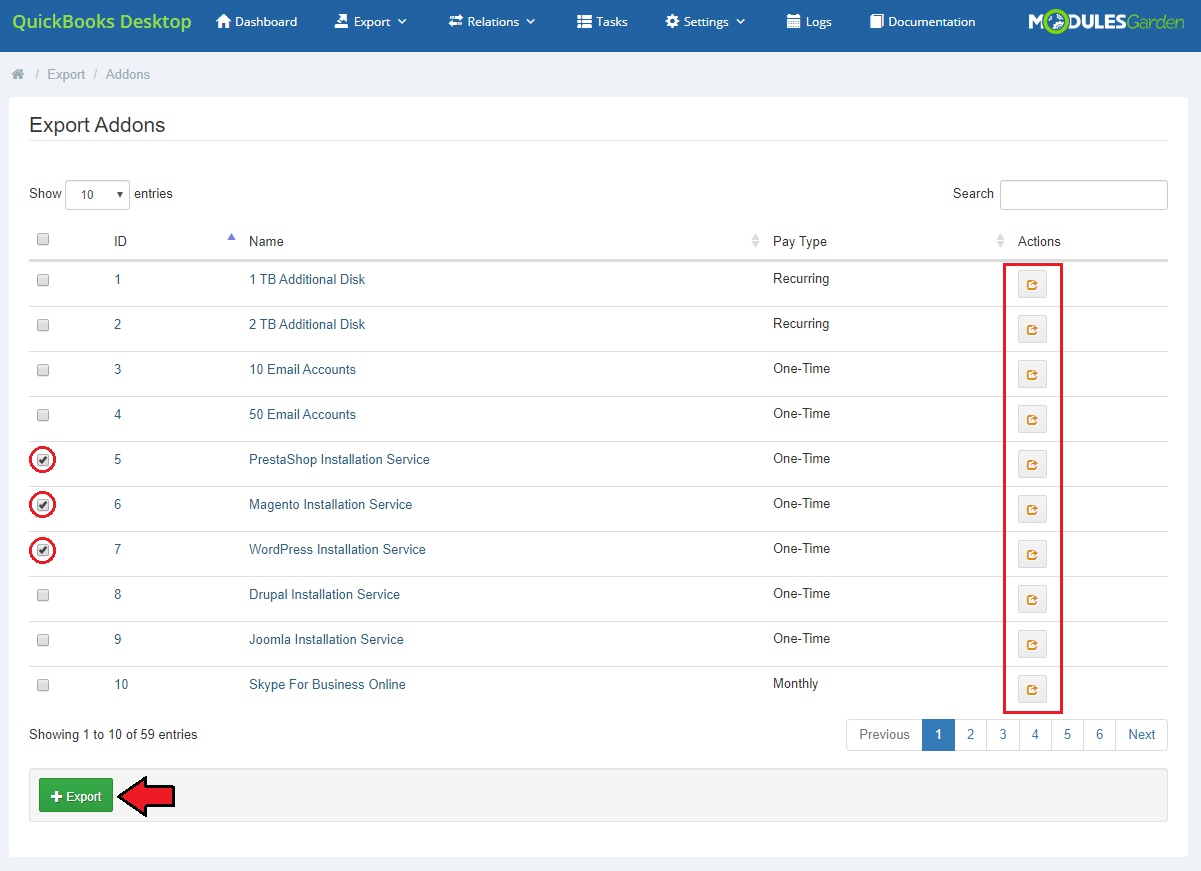Open pagination page 6
The height and width of the screenshot is (871, 1201).
click(x=1099, y=734)
